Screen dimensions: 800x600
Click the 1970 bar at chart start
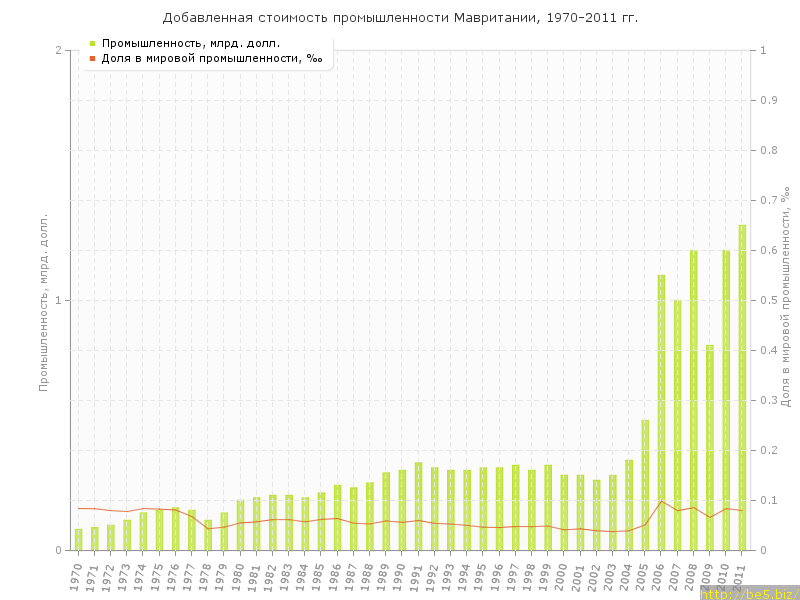[78, 540]
